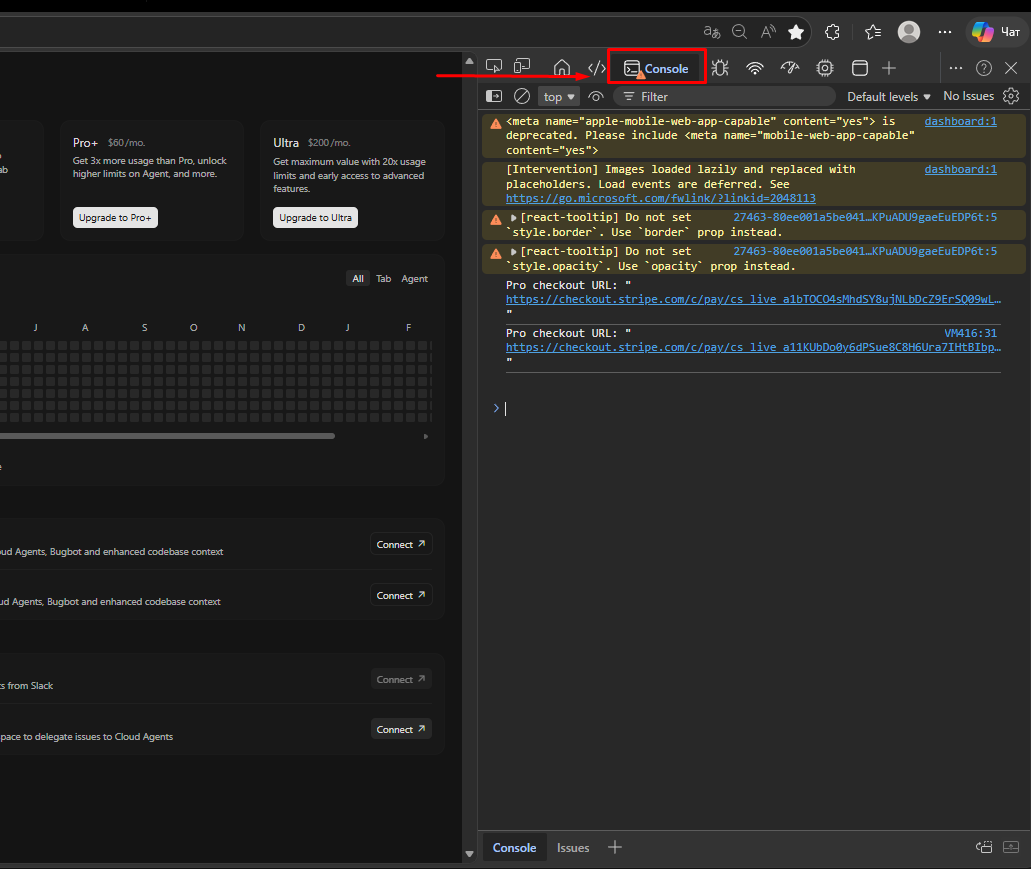Open the Application panel icon

pyautogui.click(x=859, y=68)
